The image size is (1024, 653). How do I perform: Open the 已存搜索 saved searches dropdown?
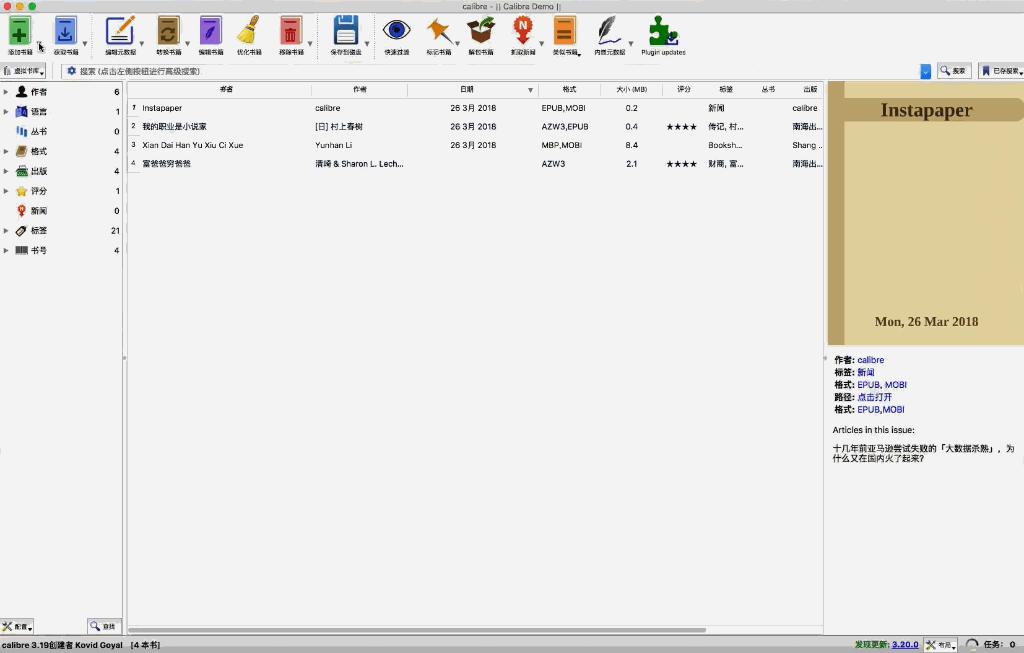pos(1000,71)
